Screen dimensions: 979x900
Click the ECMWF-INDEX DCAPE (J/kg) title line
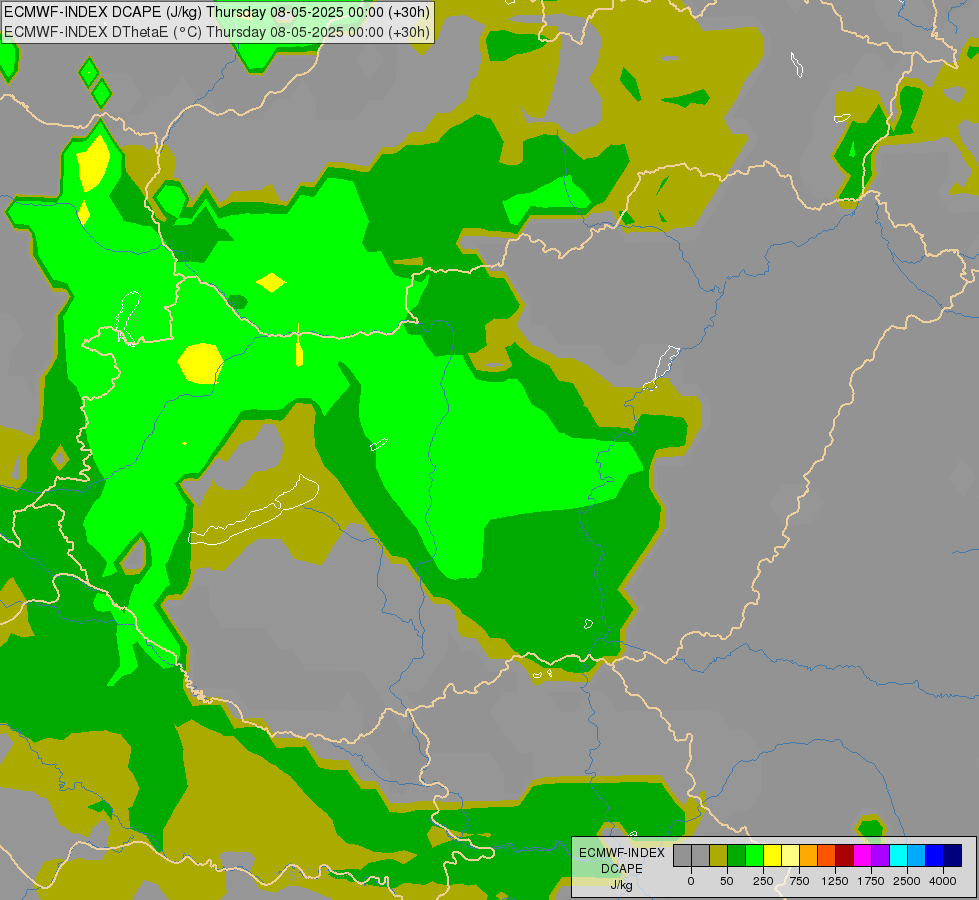pyautogui.click(x=217, y=12)
